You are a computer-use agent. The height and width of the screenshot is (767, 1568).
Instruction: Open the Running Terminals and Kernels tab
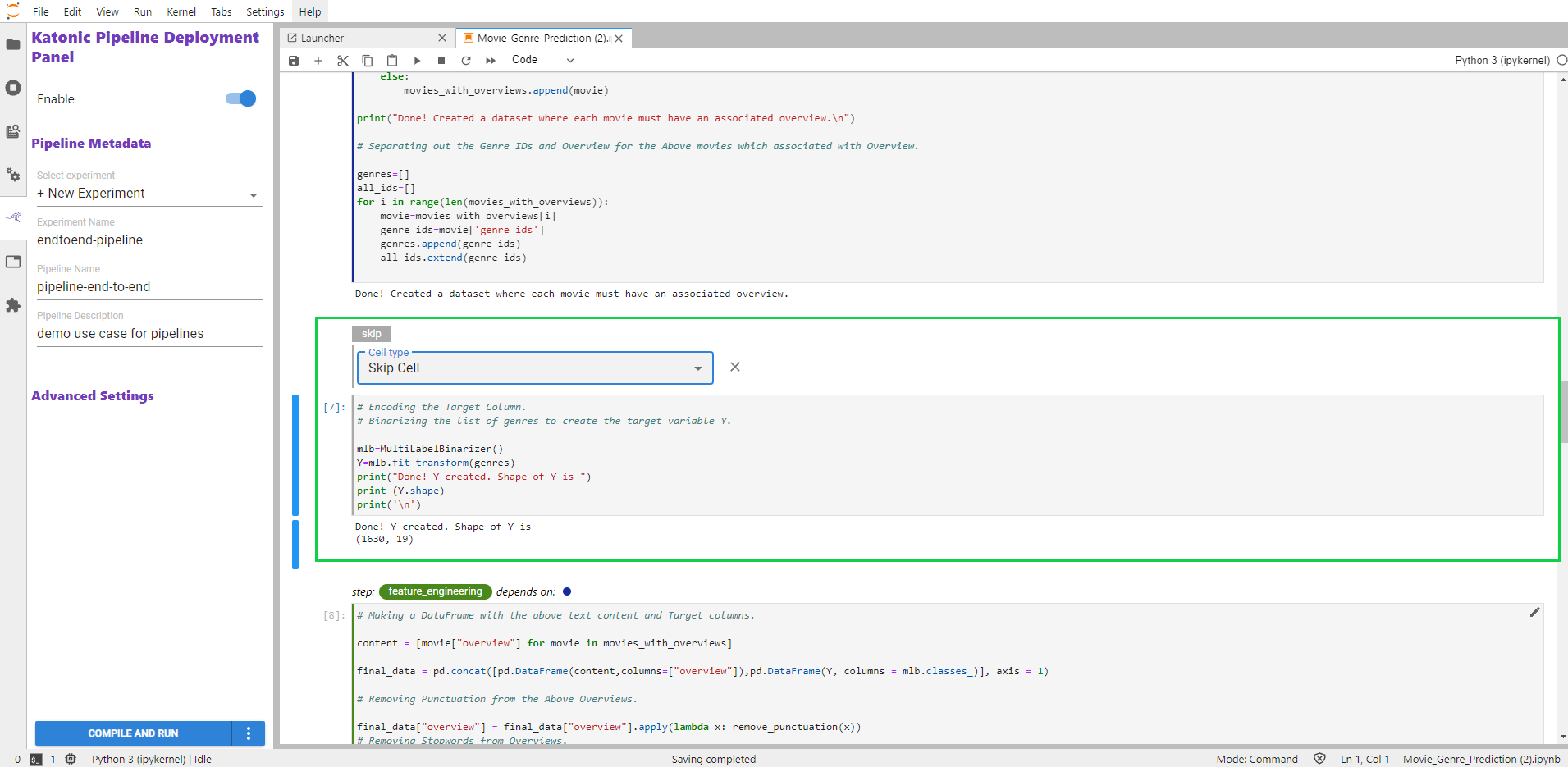pos(13,88)
